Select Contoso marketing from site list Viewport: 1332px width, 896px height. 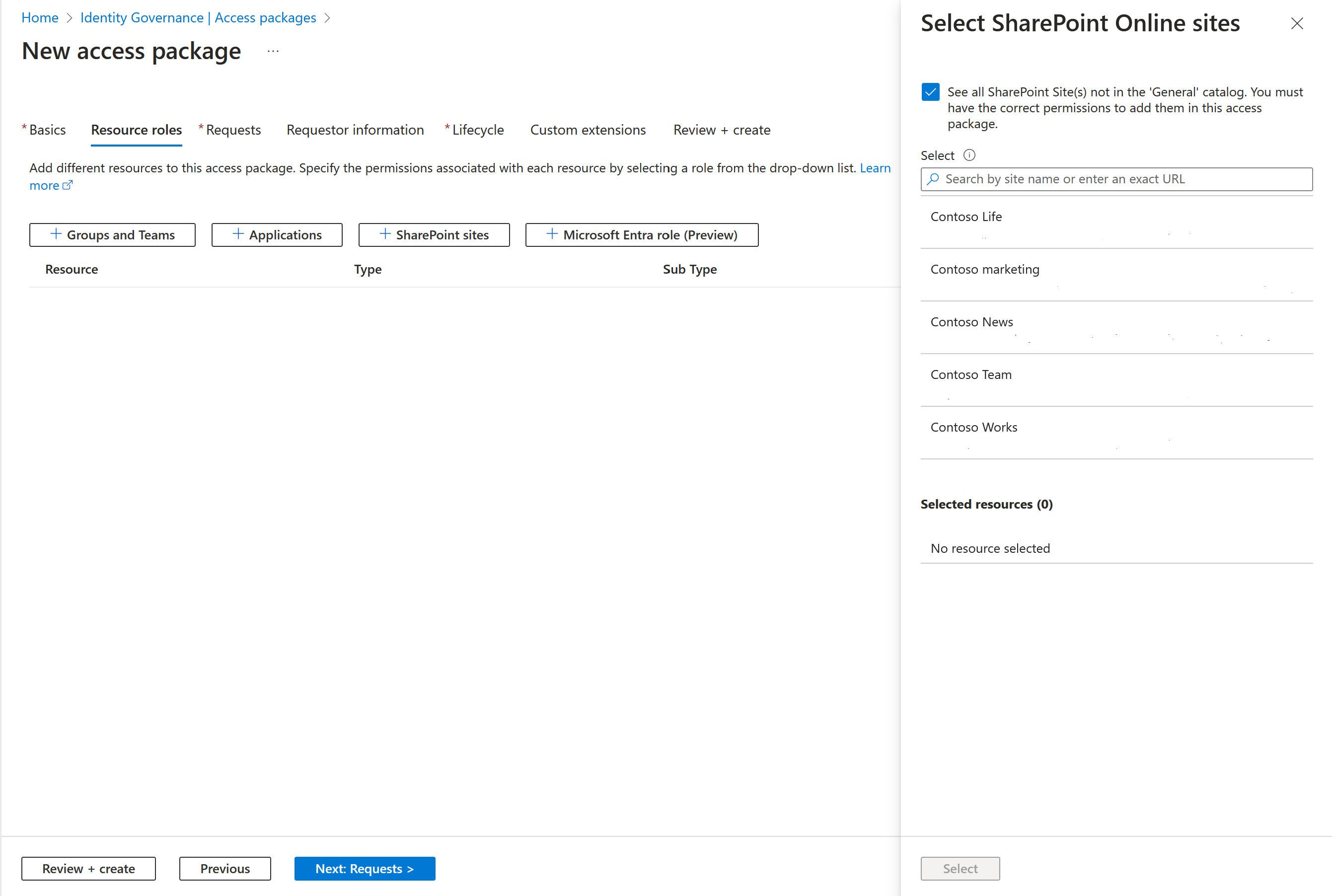click(x=984, y=268)
